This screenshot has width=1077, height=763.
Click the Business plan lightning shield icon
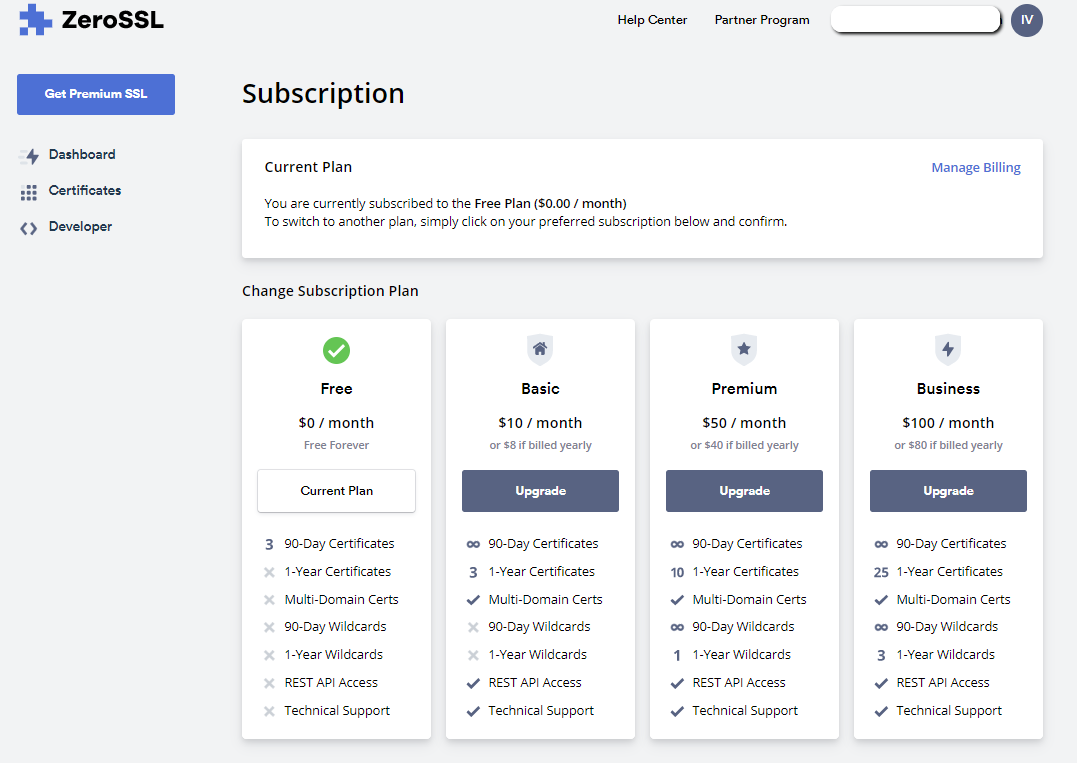click(x=948, y=350)
